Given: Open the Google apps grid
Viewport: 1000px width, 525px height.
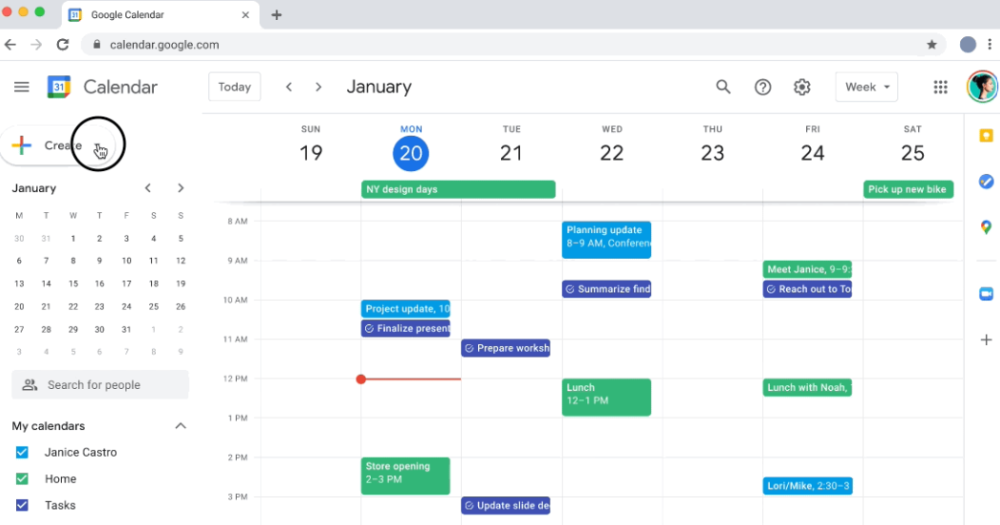Looking at the screenshot, I should point(940,87).
